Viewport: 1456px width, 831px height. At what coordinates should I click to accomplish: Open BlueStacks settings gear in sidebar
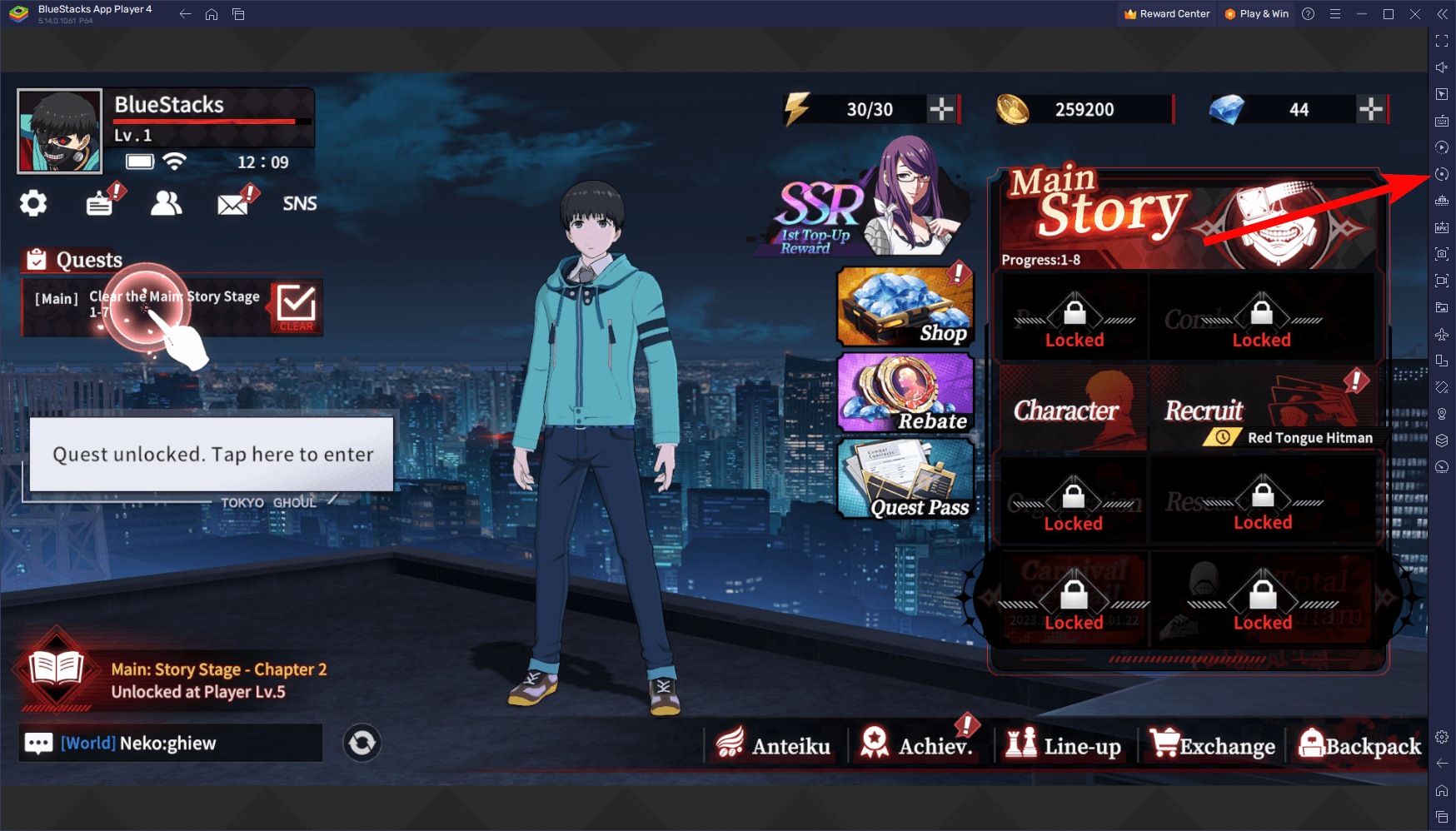tap(1442, 737)
